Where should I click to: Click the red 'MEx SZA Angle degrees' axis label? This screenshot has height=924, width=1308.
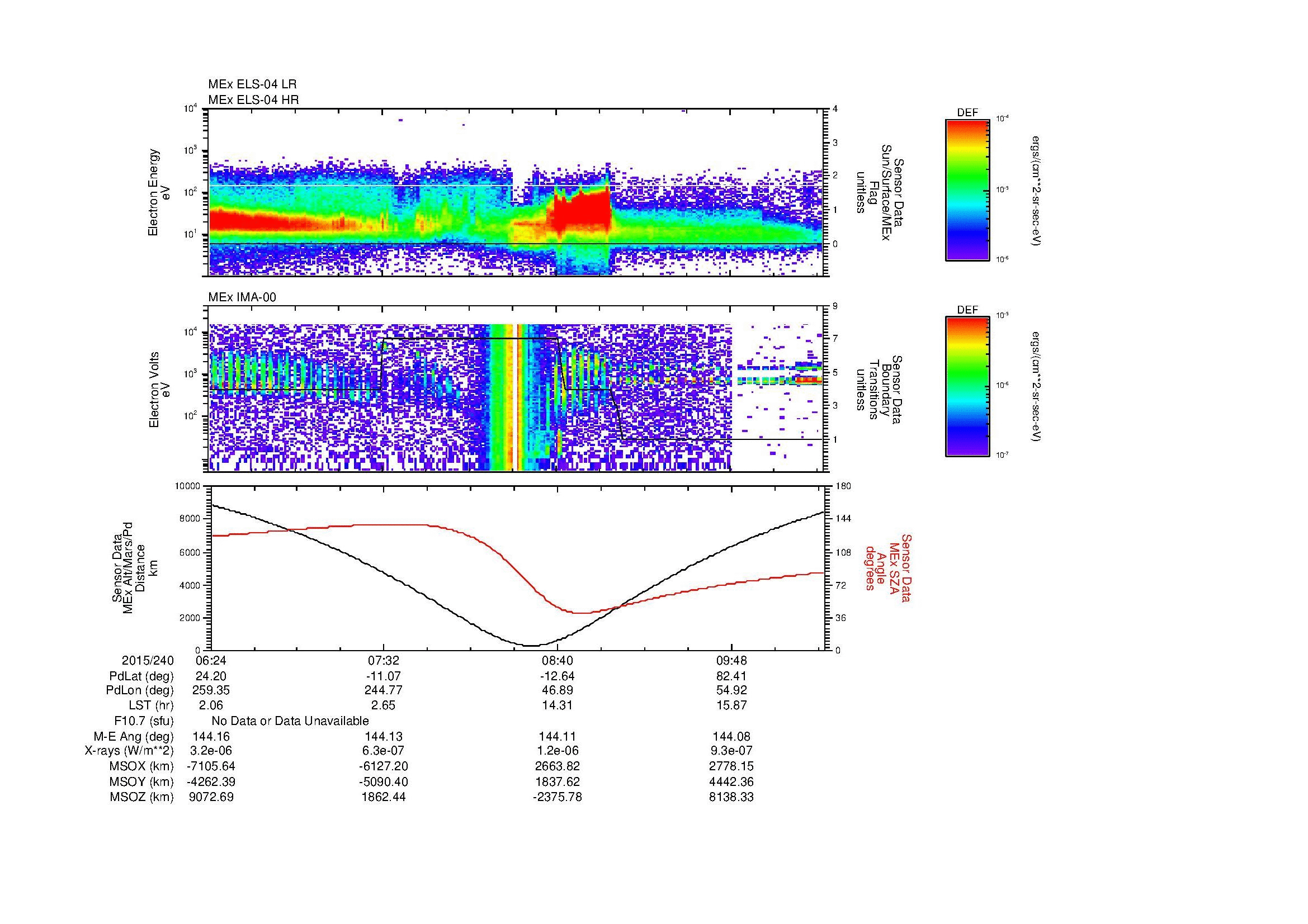(x=887, y=567)
